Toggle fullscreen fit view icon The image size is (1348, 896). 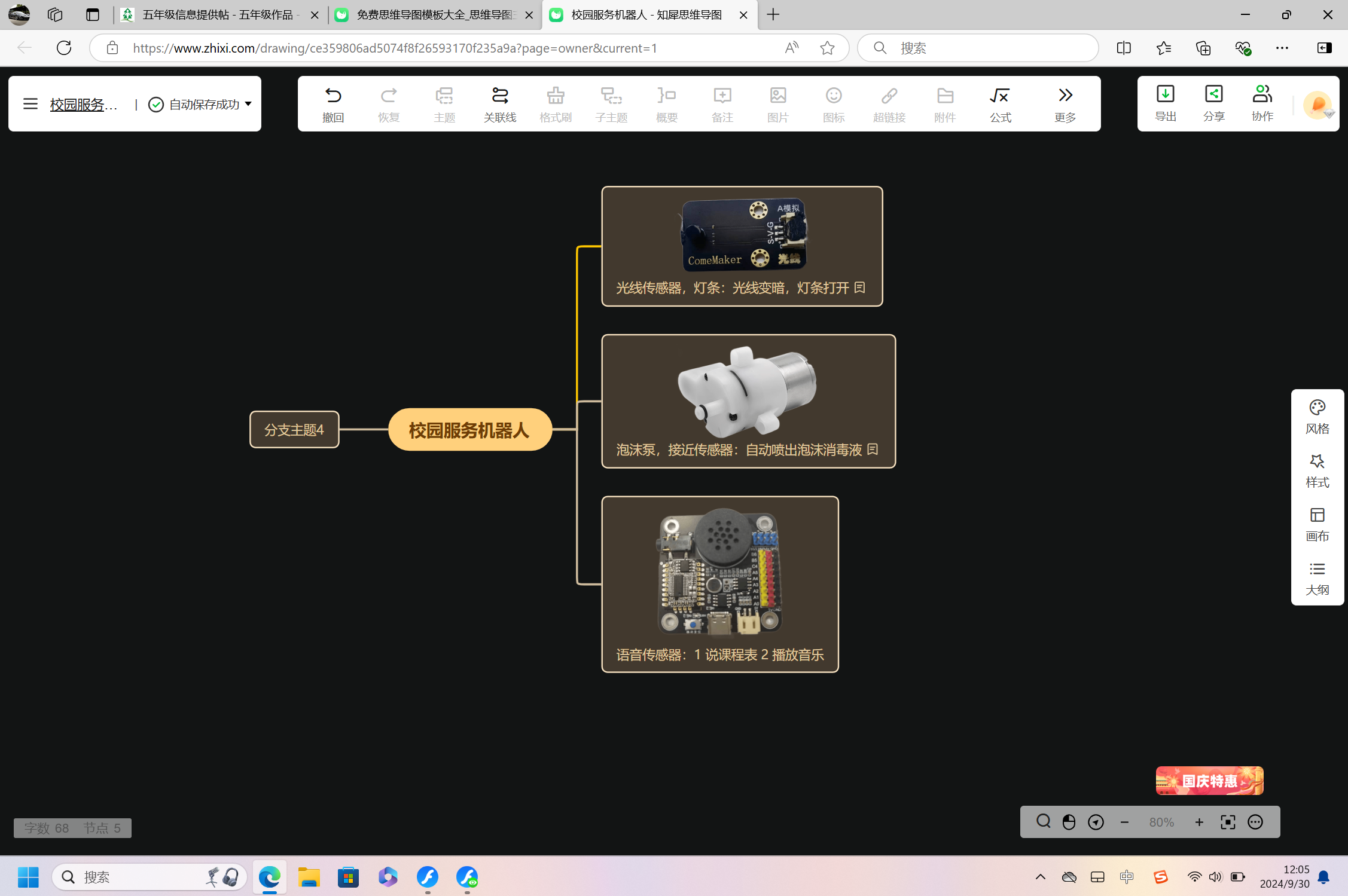[1228, 822]
